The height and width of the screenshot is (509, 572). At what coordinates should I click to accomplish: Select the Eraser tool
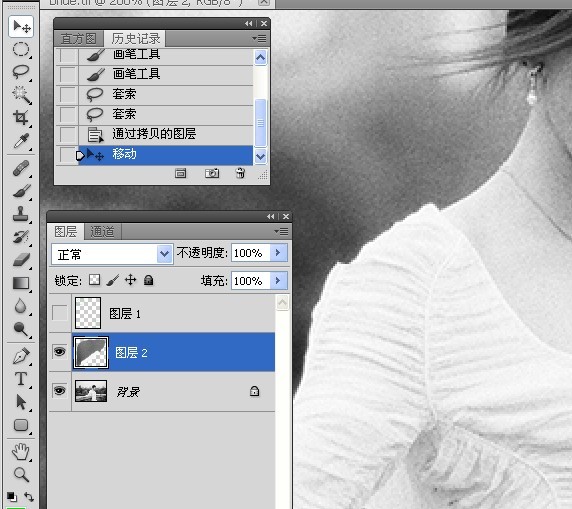(21, 260)
